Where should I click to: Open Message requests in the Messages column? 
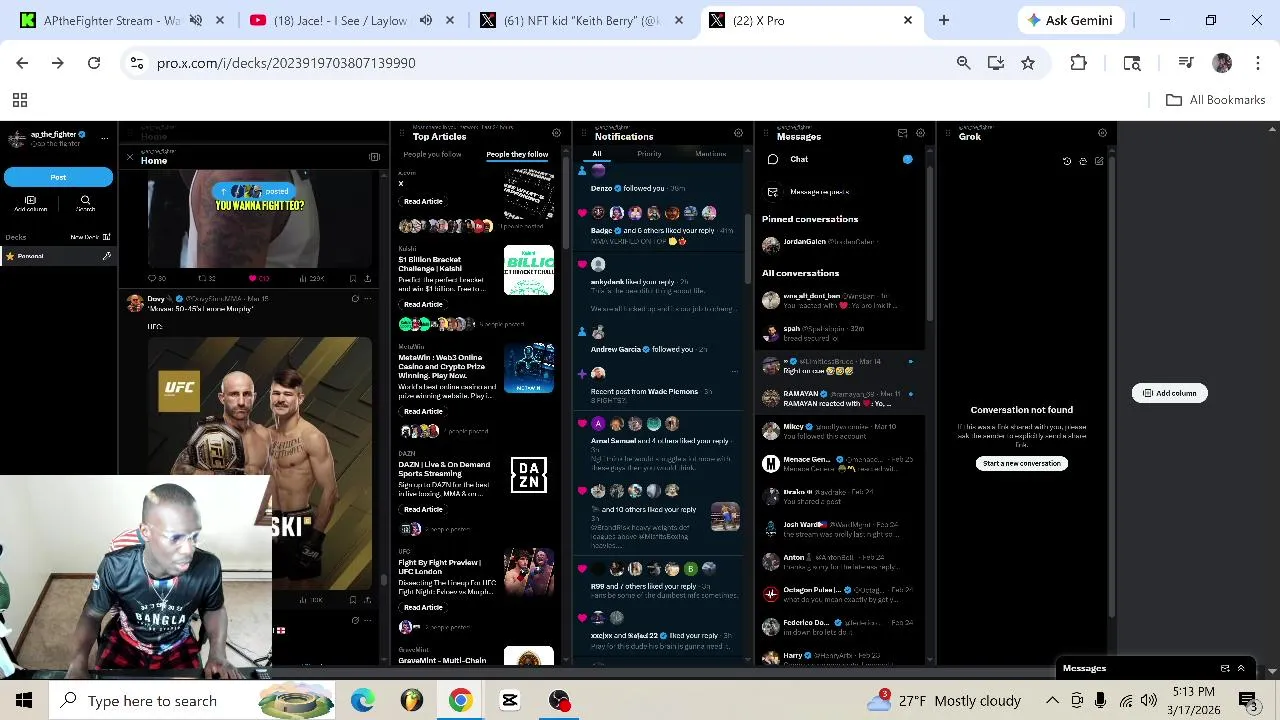(840, 191)
